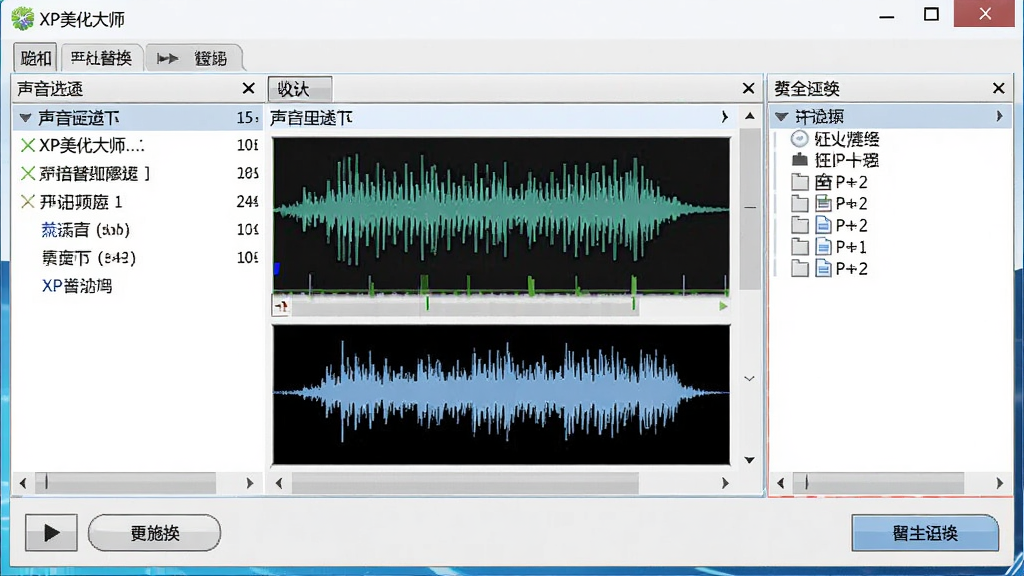Click the green-topped document icon in the second P+2 row
The image size is (1024, 576).
pos(824,204)
